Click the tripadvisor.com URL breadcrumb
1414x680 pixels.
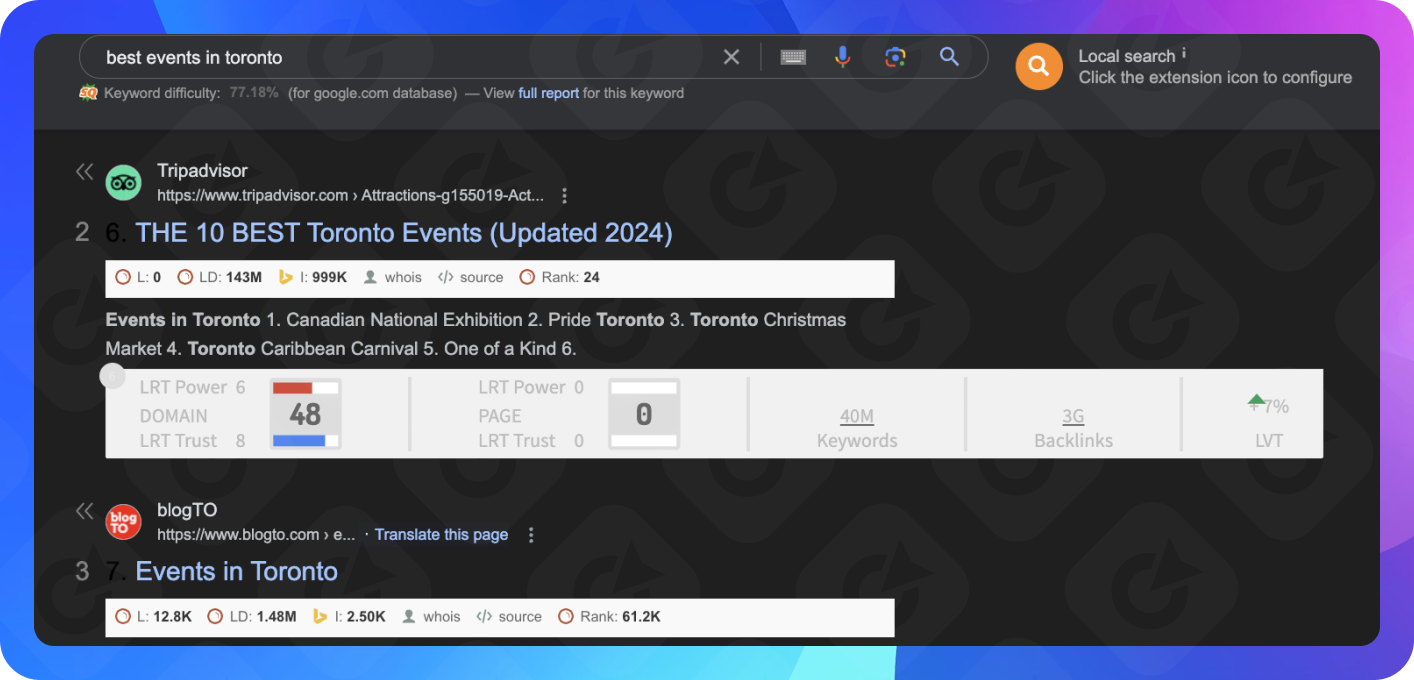(x=350, y=195)
